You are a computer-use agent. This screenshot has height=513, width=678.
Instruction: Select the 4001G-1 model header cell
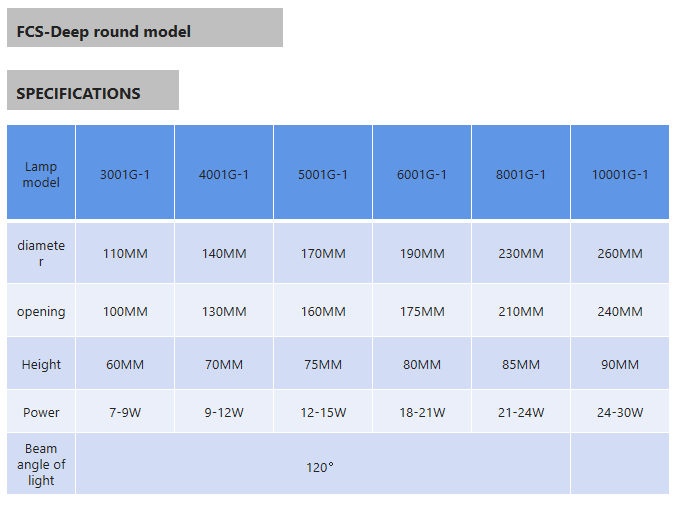224,174
